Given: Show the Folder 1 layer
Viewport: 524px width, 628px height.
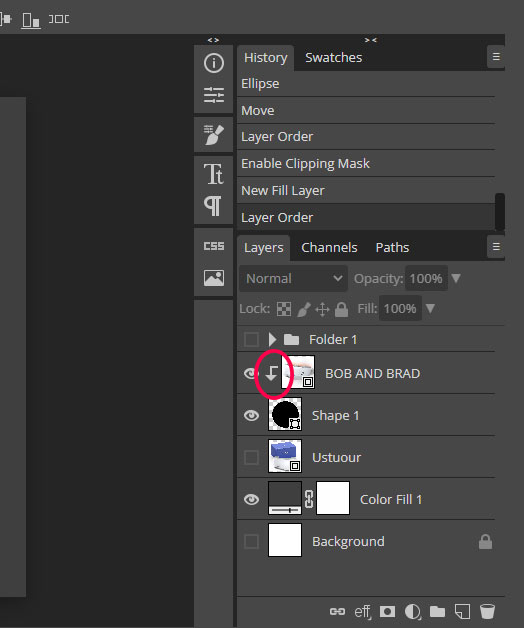Looking at the screenshot, I should point(251,339).
